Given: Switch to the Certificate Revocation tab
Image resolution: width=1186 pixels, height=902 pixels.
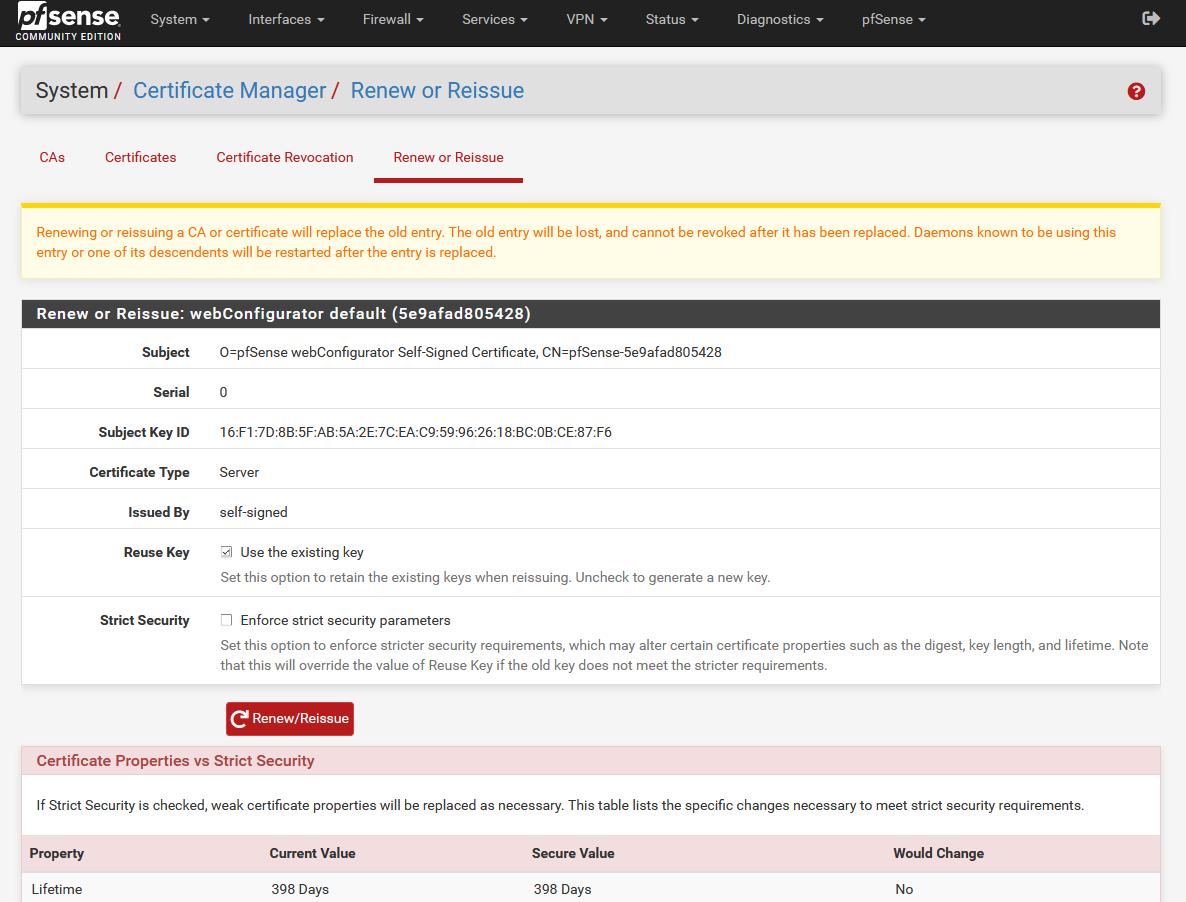Looking at the screenshot, I should point(284,157).
